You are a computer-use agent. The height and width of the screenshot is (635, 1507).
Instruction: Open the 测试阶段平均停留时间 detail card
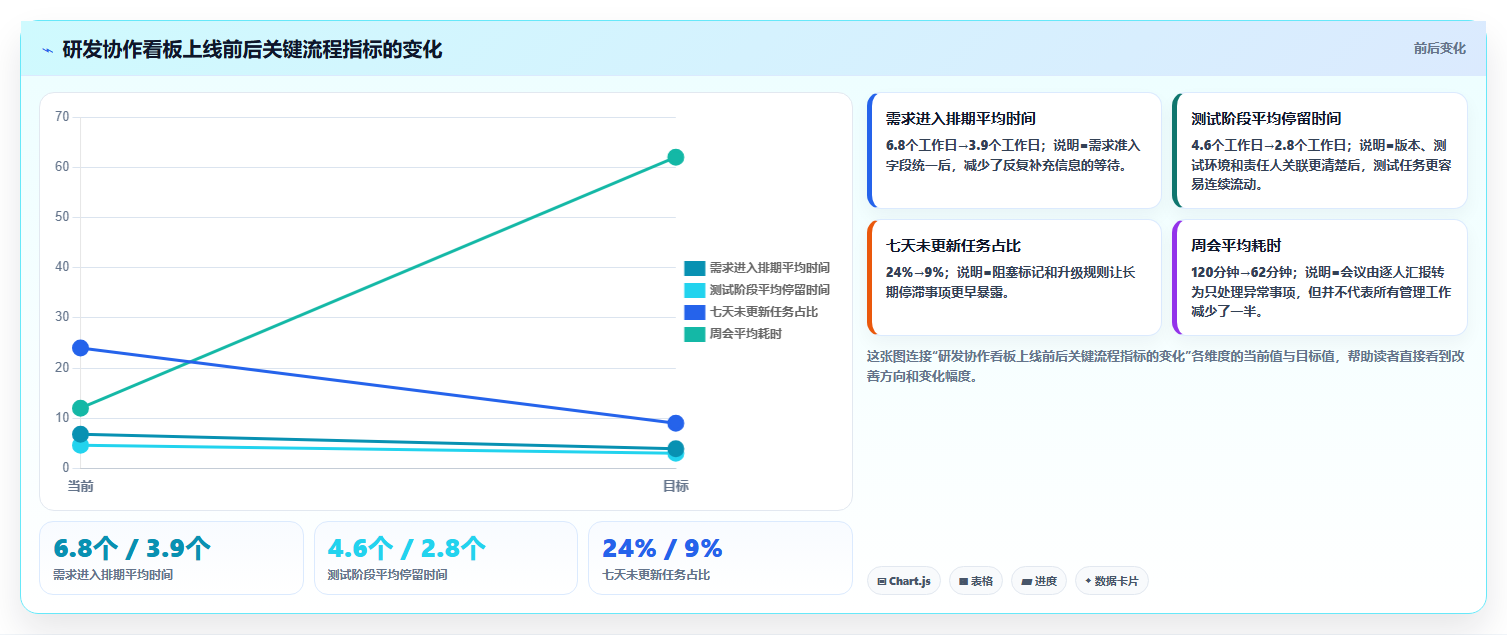pyautogui.click(x=1320, y=151)
